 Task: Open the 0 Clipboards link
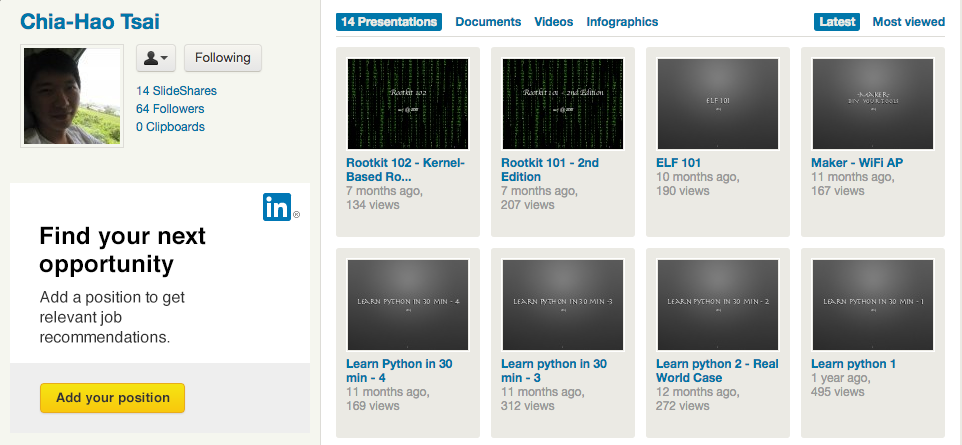171,127
